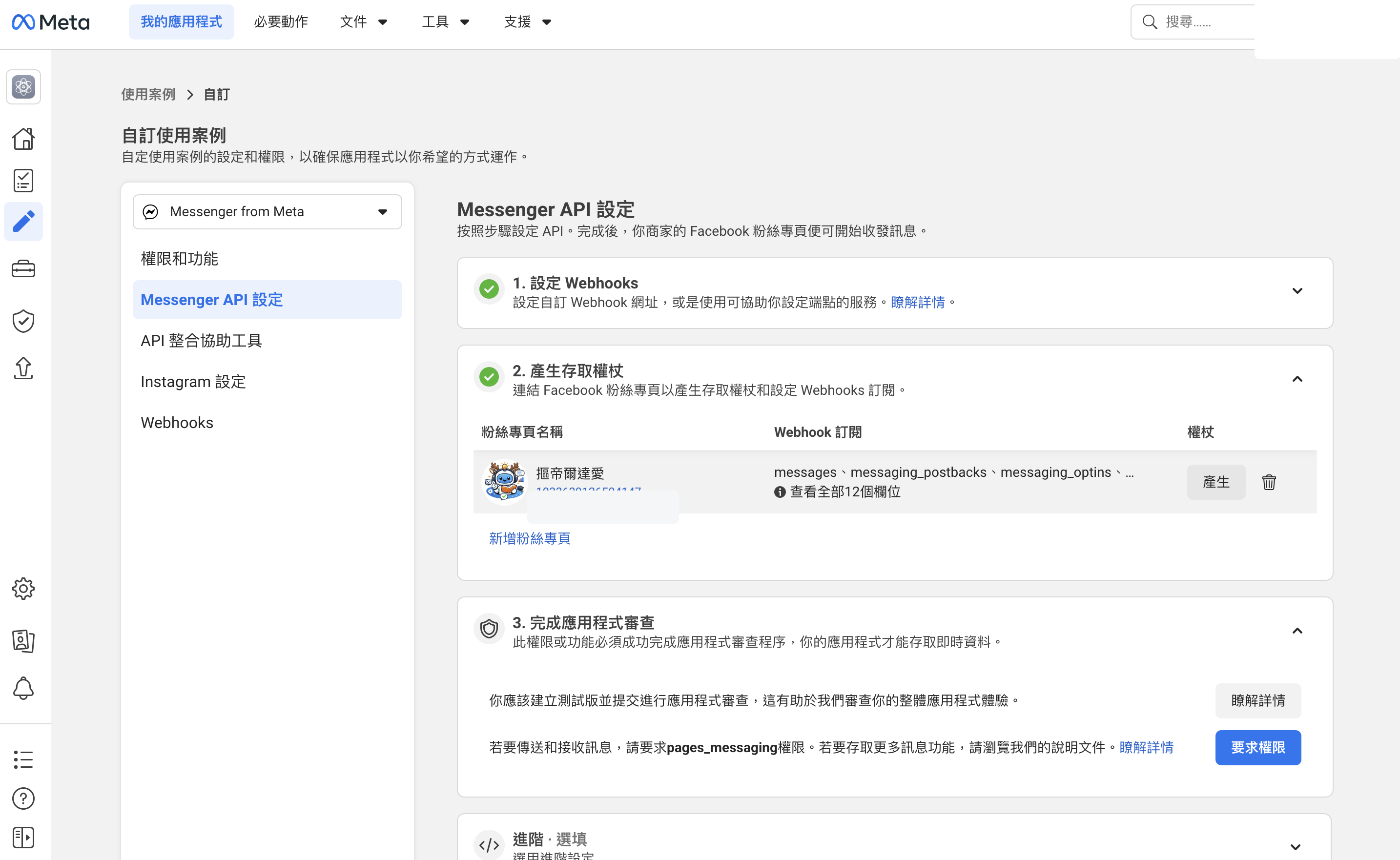Click the 摳帝爾達愛 page avatar
Viewport: 1400px width, 860px height.
[504, 481]
